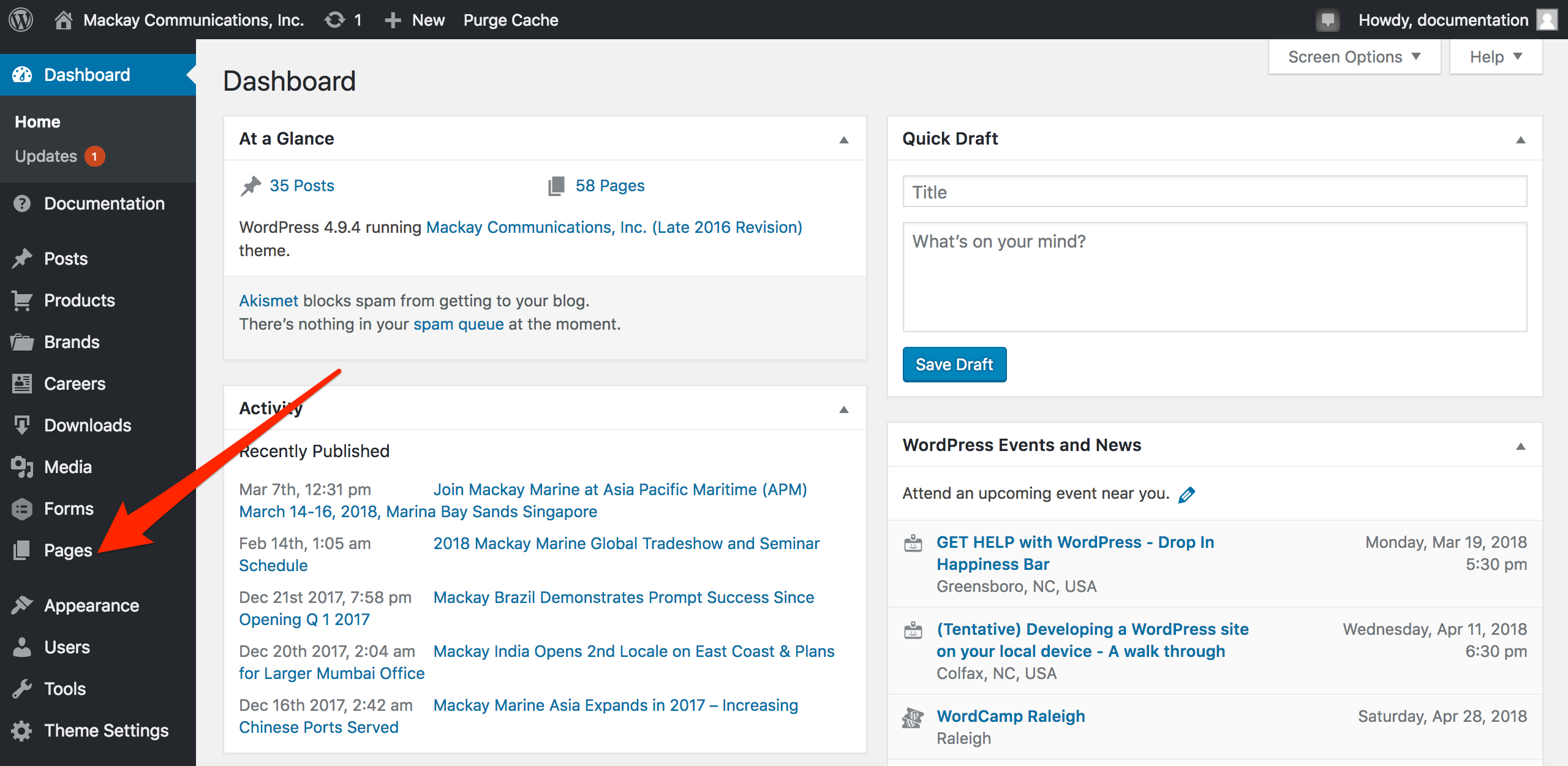Open the updates refresh icon

pos(335,20)
